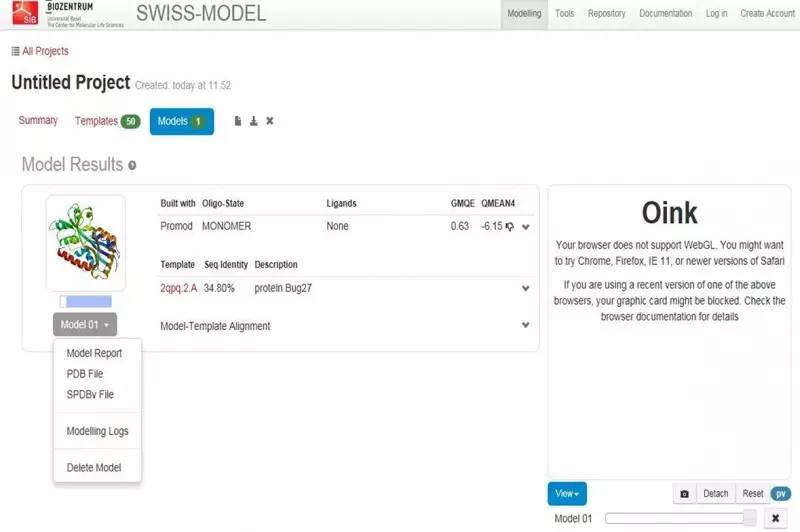The height and width of the screenshot is (532, 800).
Task: Go to All Projects link
Action: 45,51
